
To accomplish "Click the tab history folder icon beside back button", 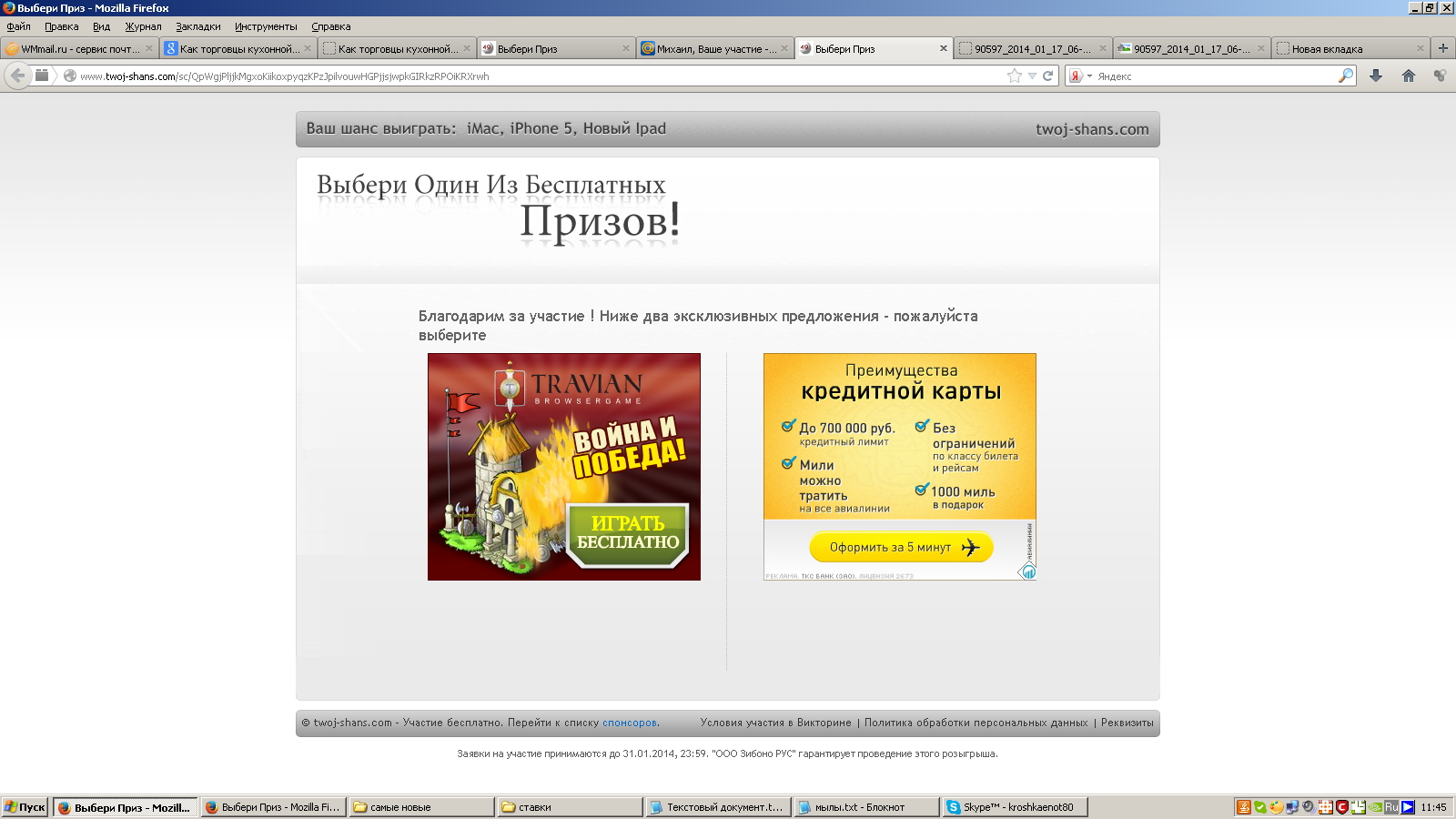I will click(x=42, y=76).
